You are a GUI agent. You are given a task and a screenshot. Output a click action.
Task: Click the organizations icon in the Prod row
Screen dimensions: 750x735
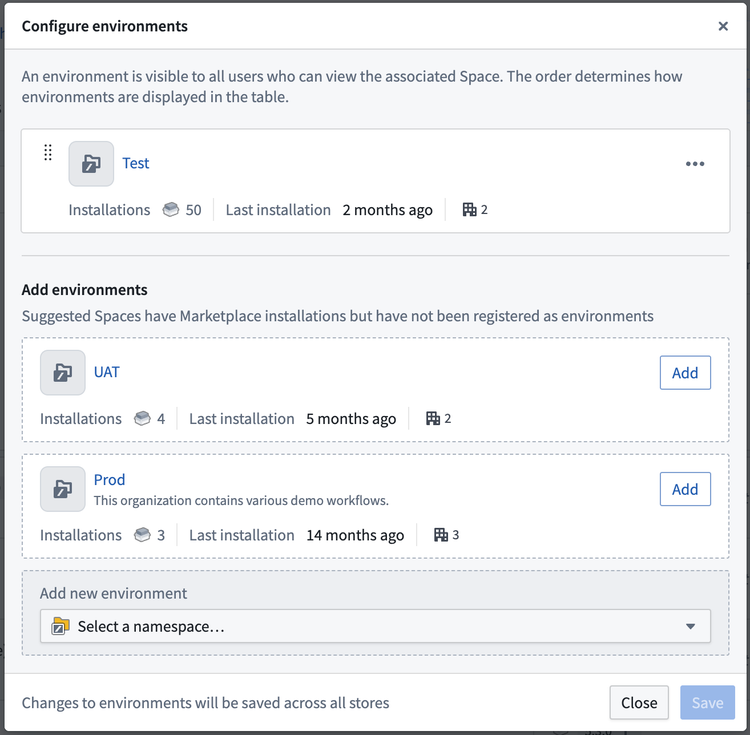pos(440,535)
